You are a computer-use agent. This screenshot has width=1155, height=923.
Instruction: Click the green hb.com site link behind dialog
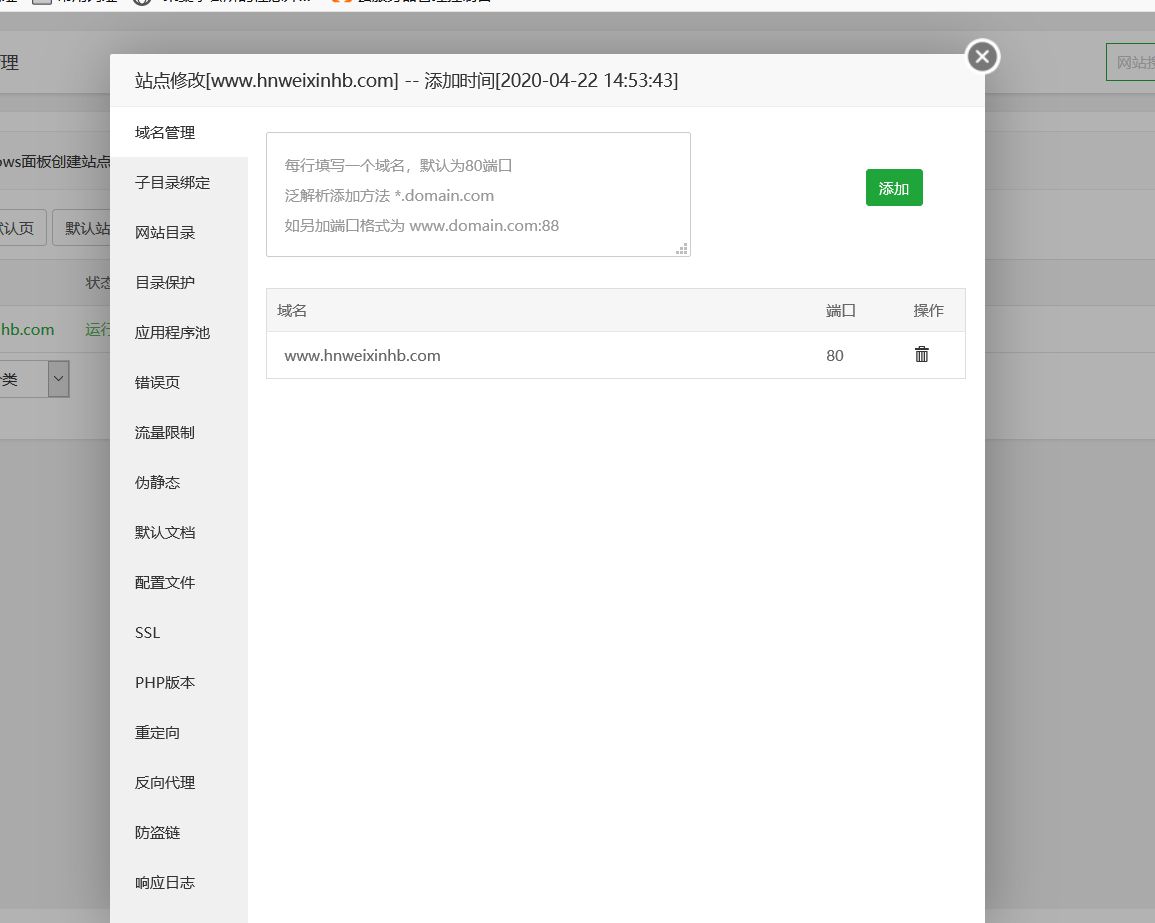pyautogui.click(x=27, y=329)
